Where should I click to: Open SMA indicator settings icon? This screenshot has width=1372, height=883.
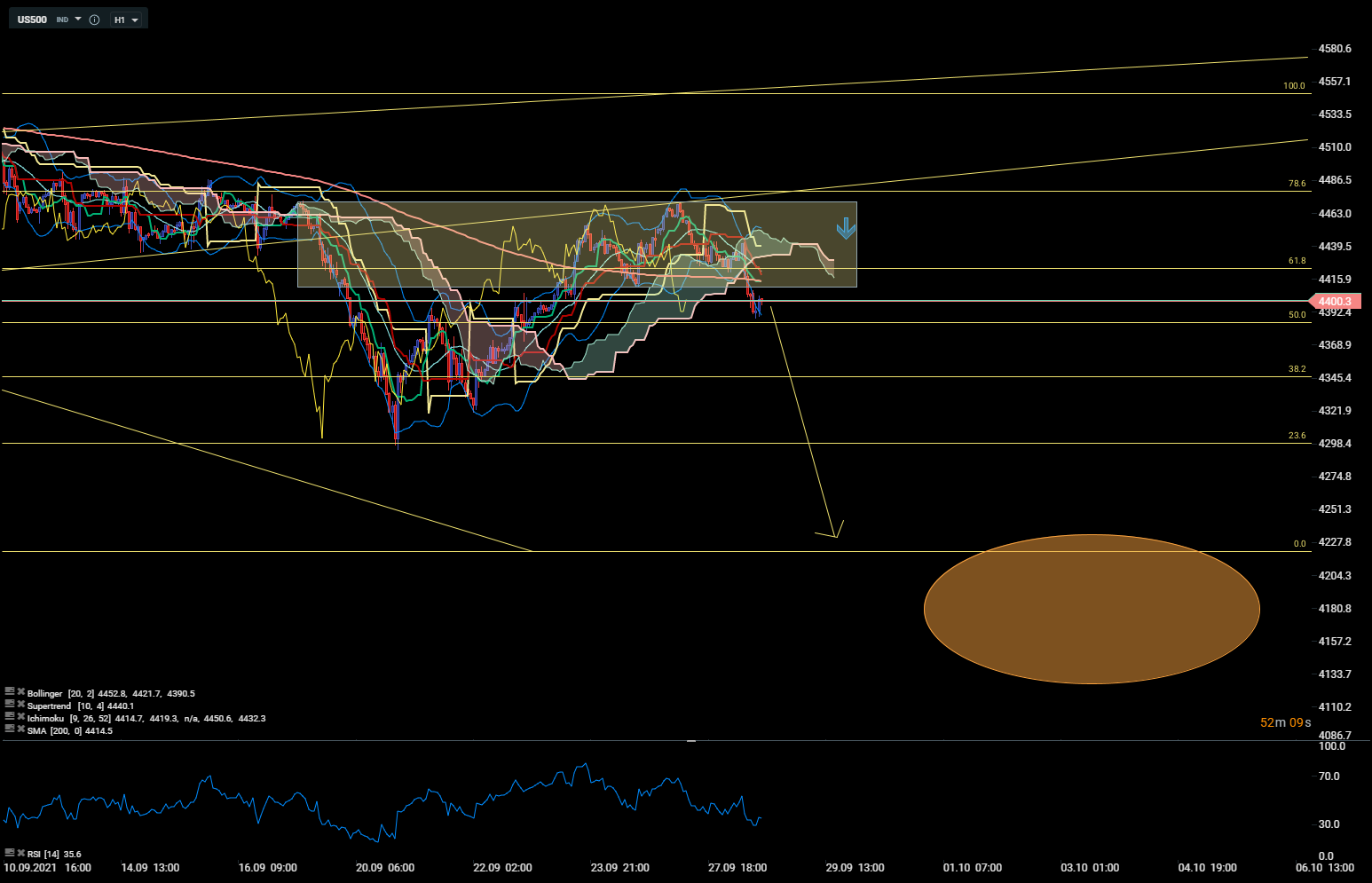(10, 729)
